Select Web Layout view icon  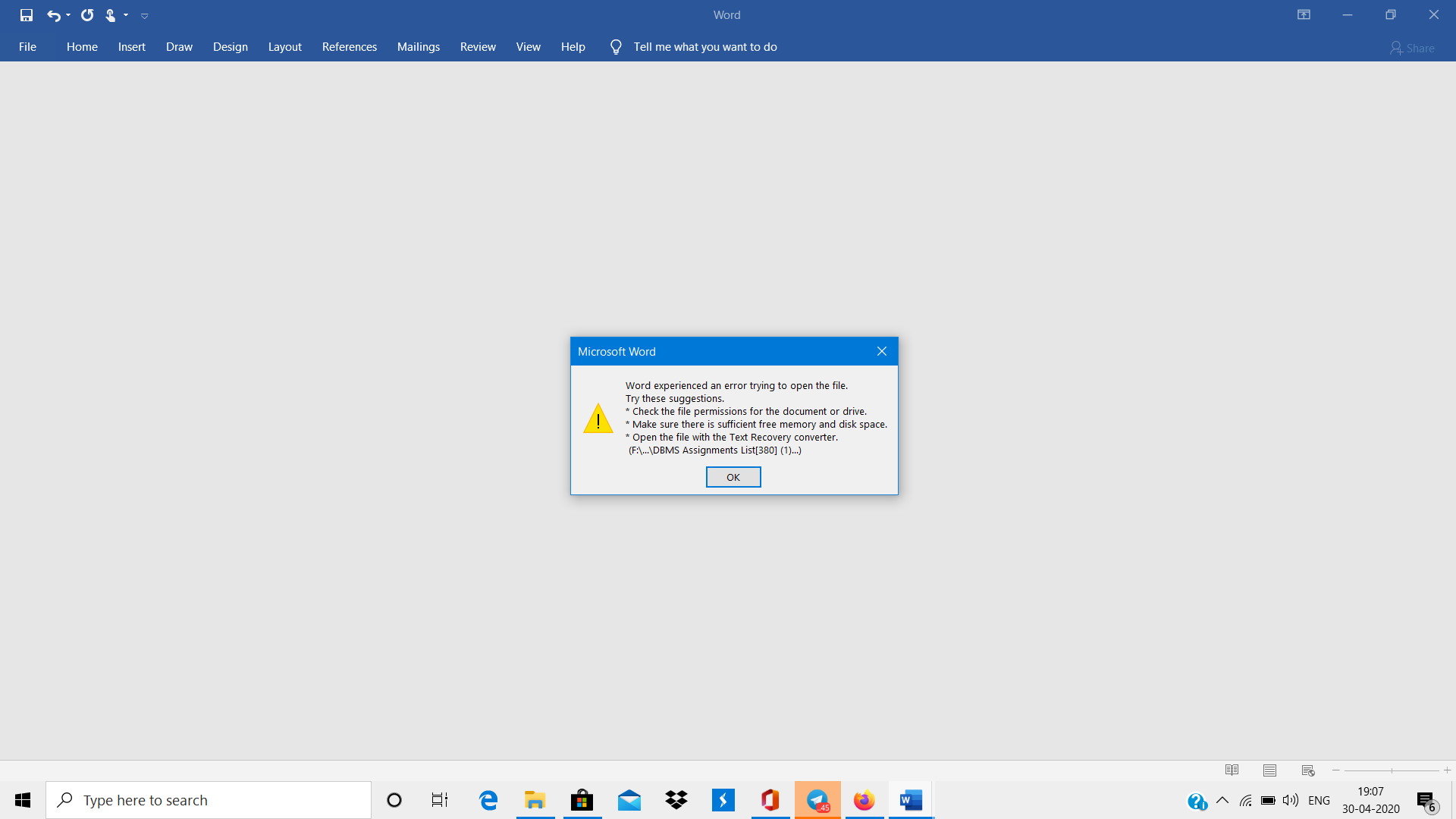click(1308, 770)
